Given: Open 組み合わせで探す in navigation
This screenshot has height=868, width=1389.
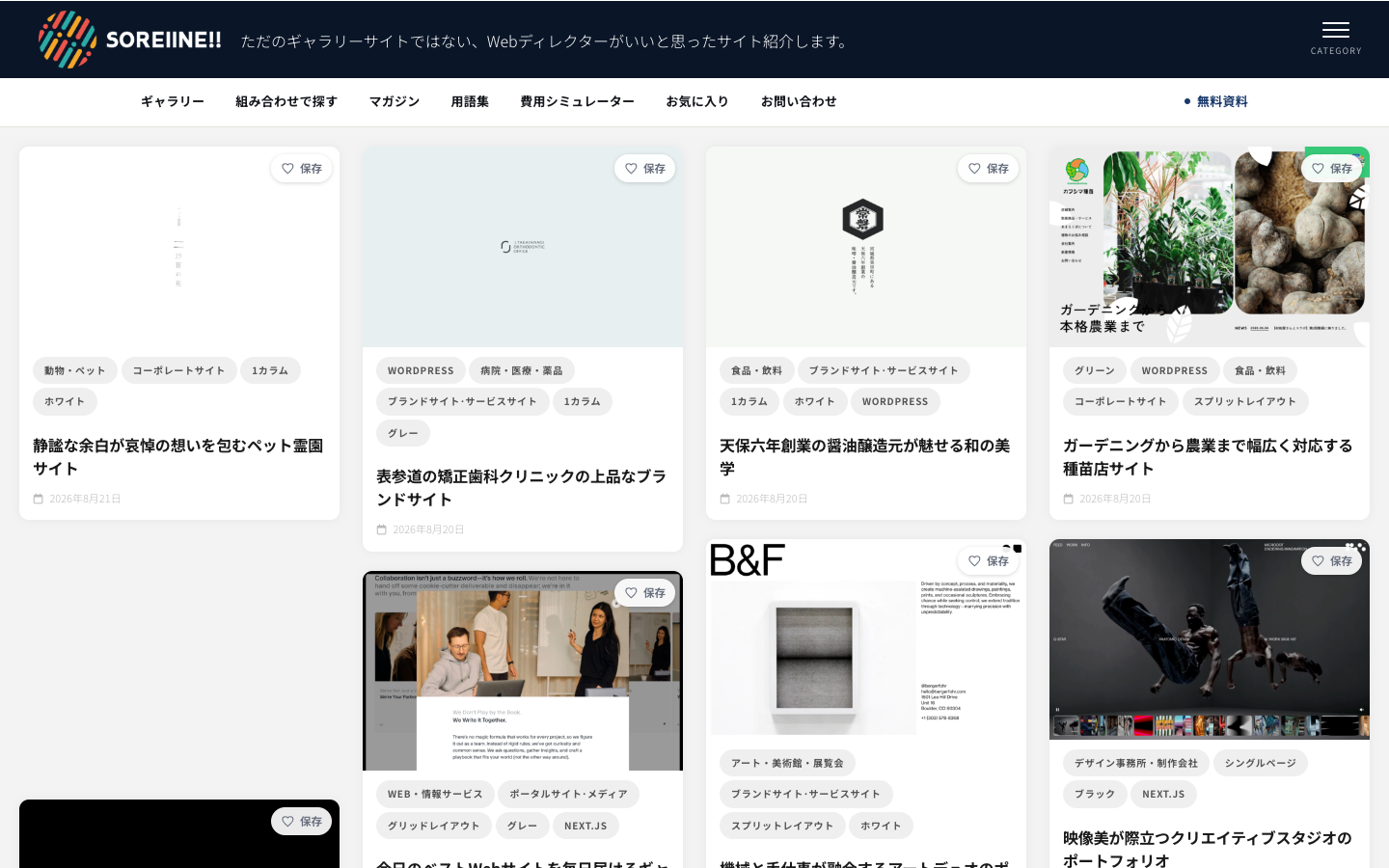Looking at the screenshot, I should pyautogui.click(x=286, y=101).
